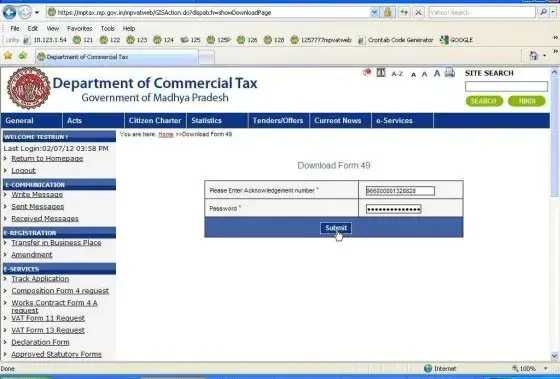Click the Write Message sidebar link
Image resolution: width=560 pixels, height=379 pixels.
pyautogui.click(x=37, y=195)
